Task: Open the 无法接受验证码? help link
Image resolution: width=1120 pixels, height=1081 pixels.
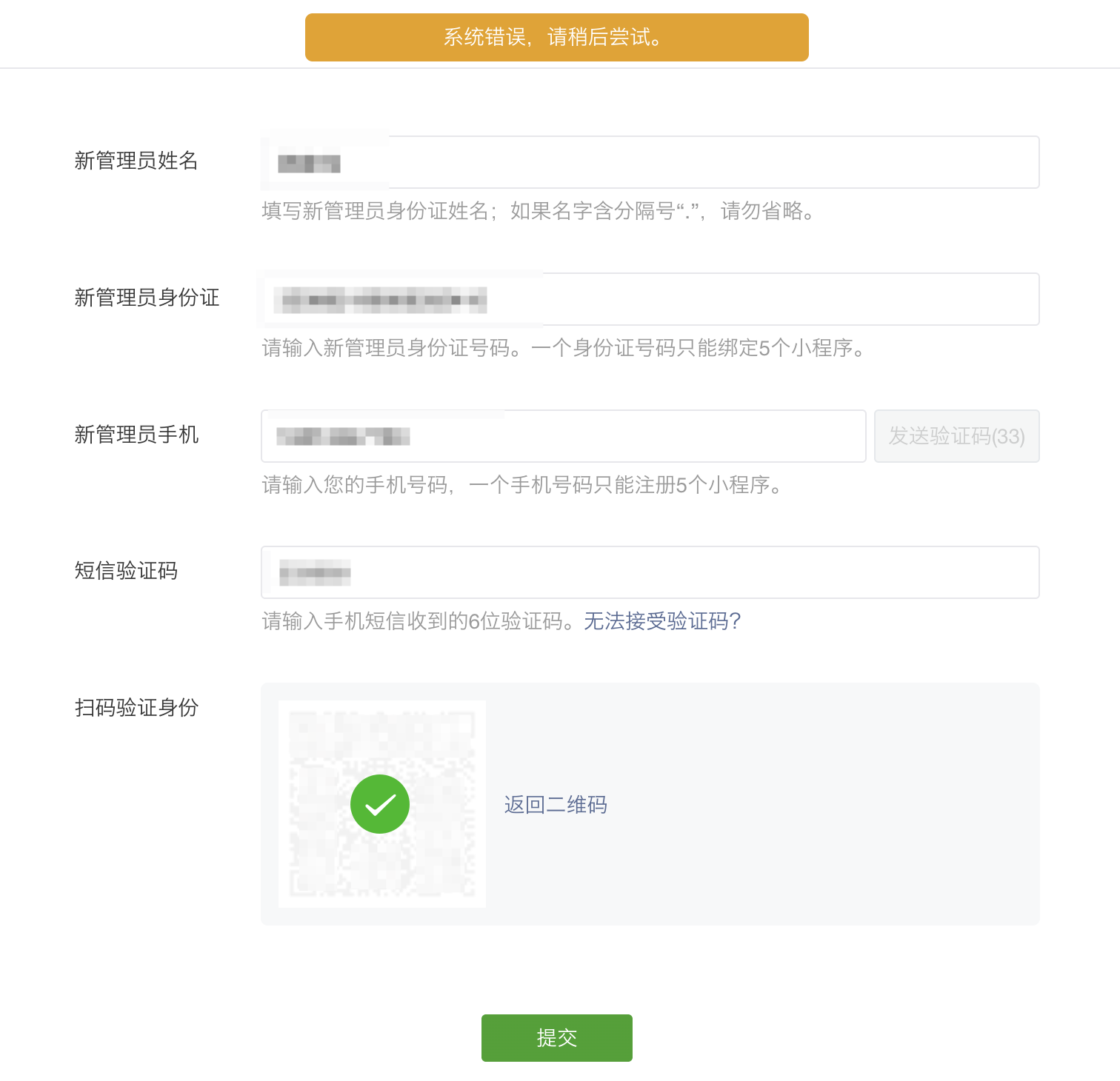Action: [662, 621]
